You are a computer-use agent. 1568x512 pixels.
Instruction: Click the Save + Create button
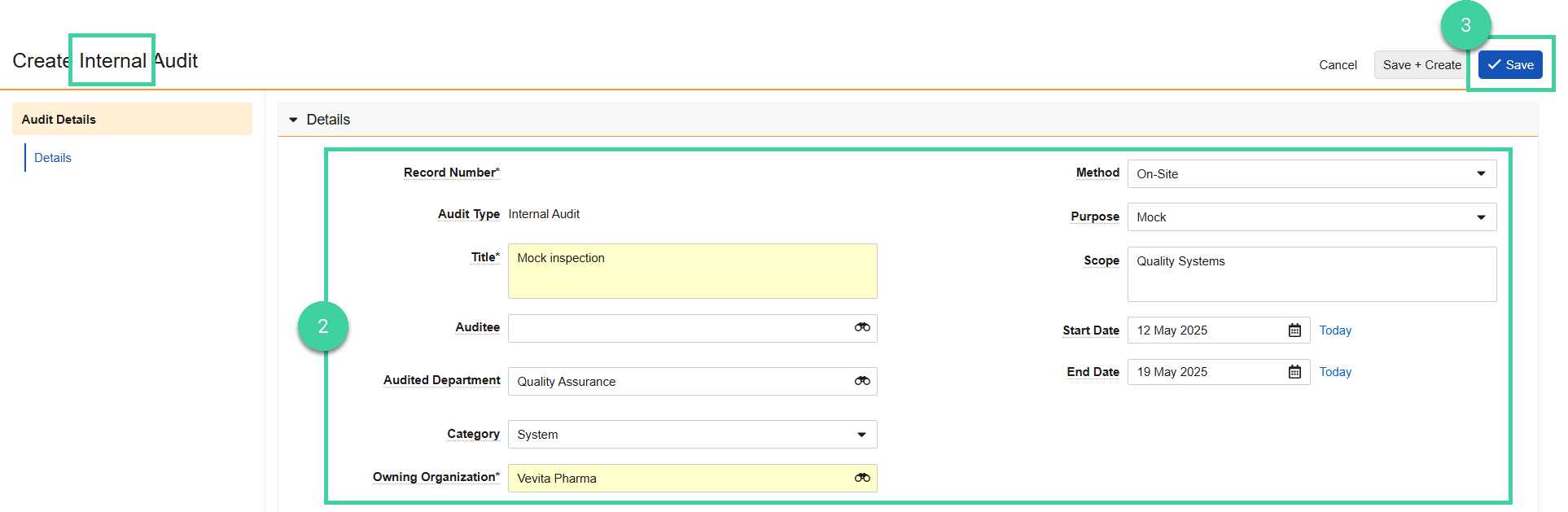(1421, 65)
